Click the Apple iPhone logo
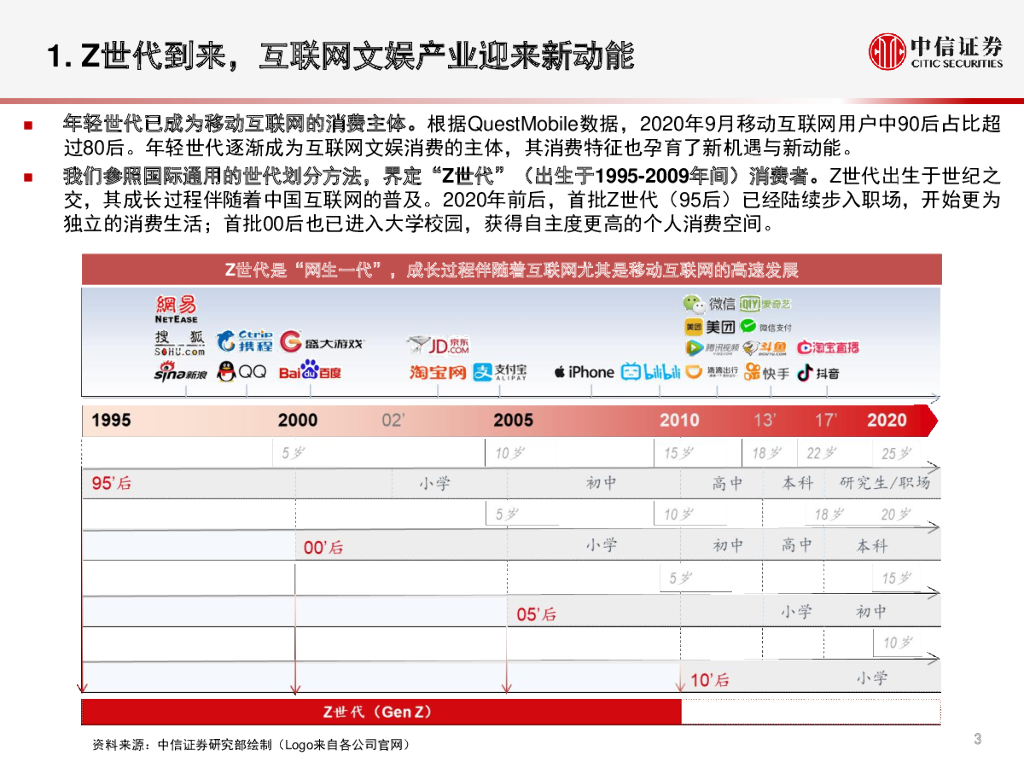 [x=584, y=372]
